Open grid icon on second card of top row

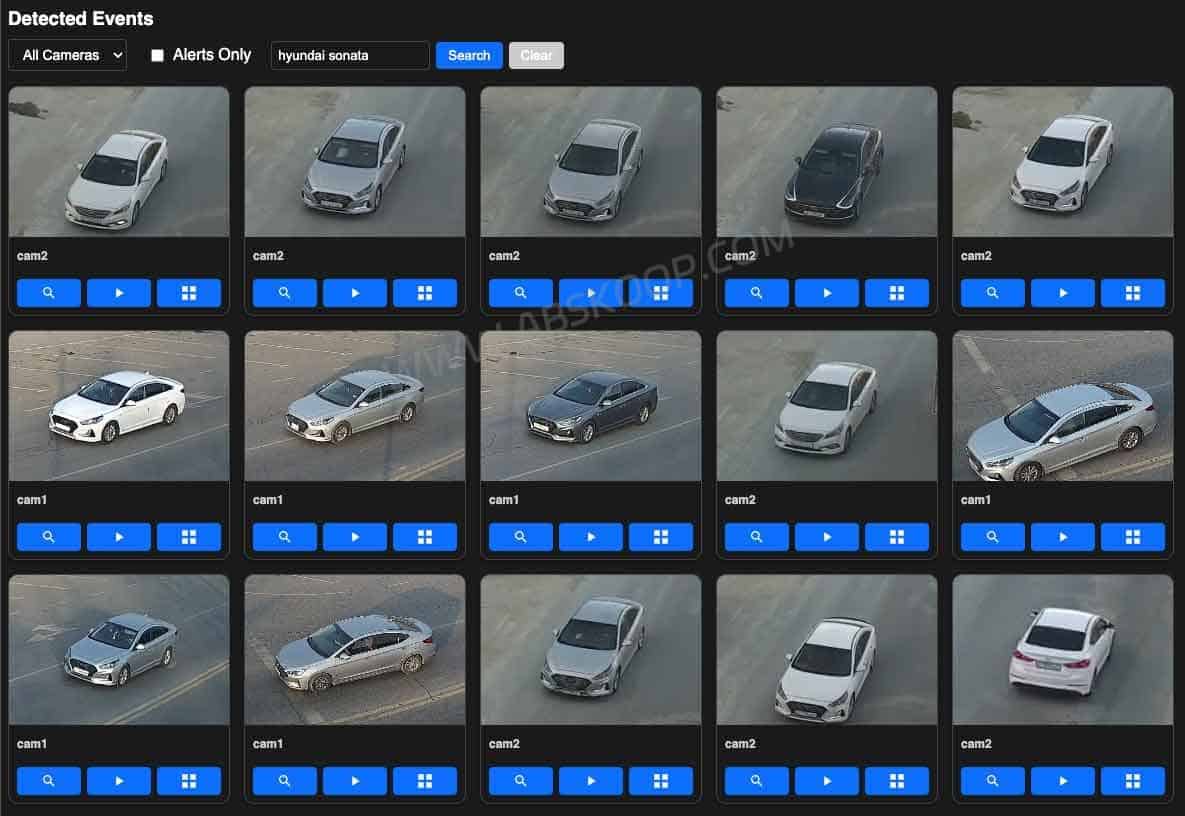(425, 292)
